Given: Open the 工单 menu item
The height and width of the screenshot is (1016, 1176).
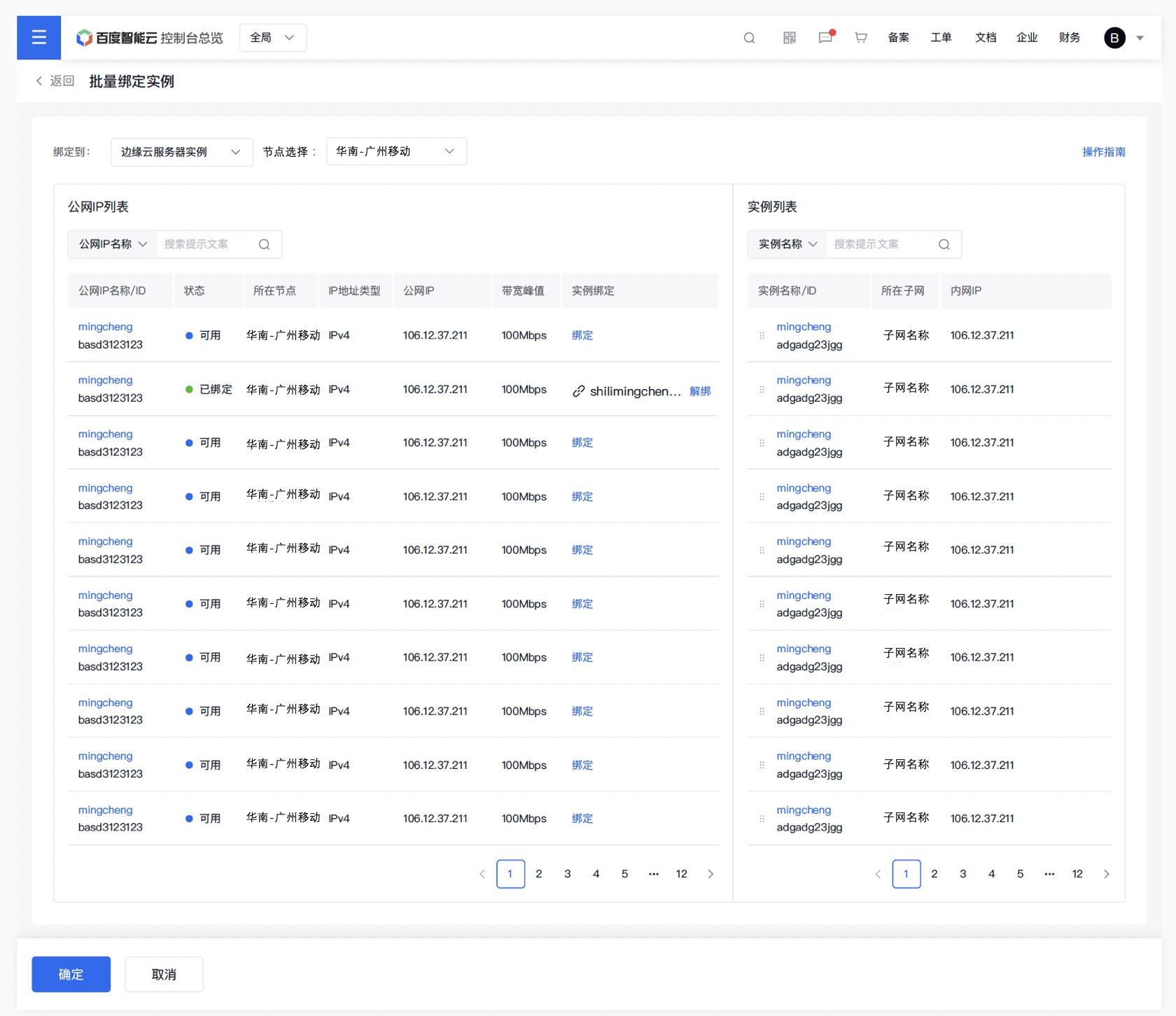Looking at the screenshot, I should pos(941,38).
